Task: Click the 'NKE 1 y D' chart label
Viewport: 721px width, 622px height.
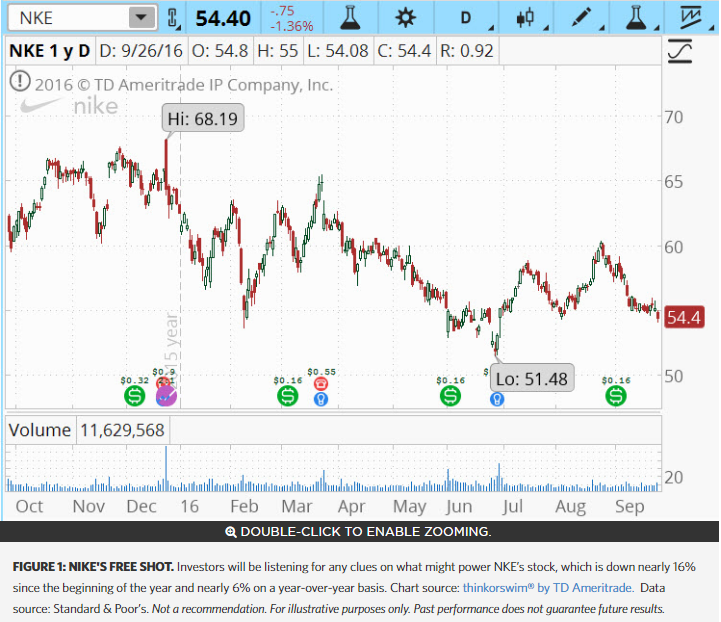Action: (x=49, y=51)
